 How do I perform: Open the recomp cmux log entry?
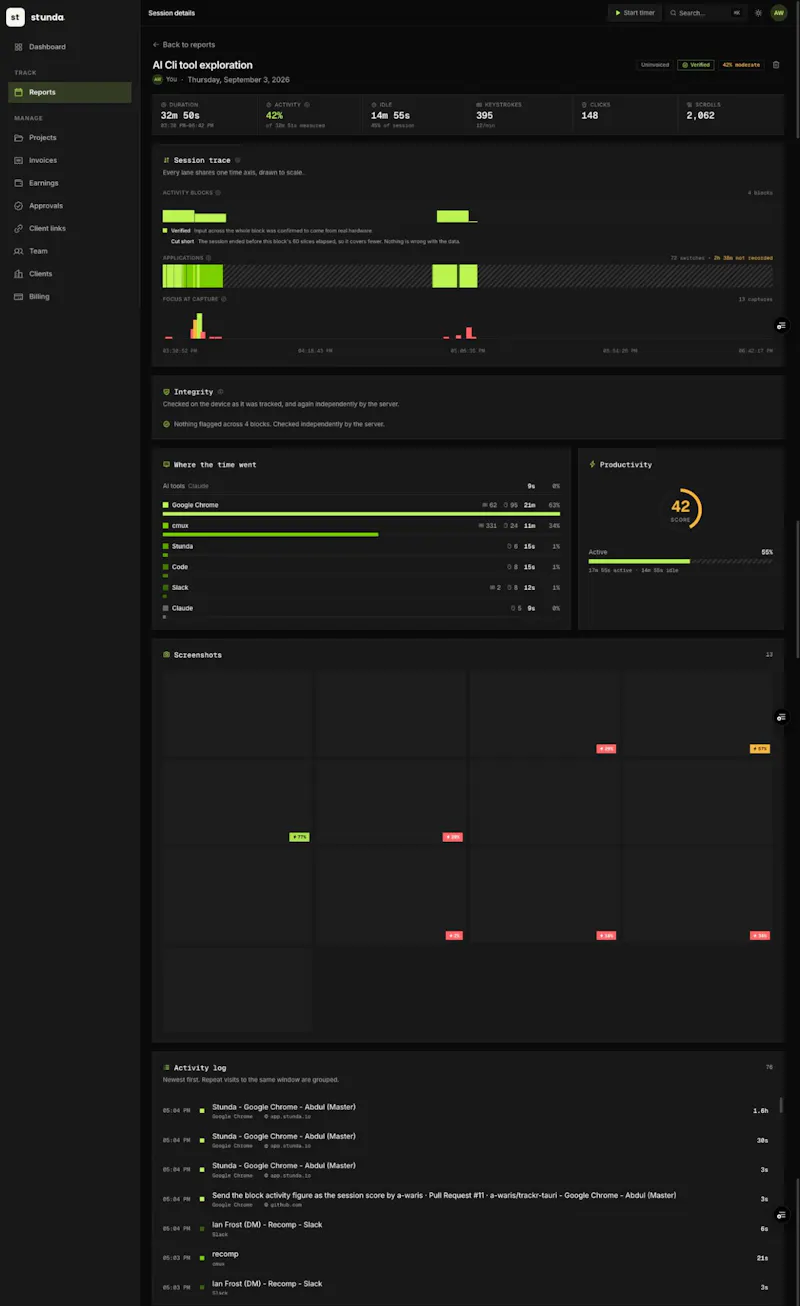pos(466,1258)
